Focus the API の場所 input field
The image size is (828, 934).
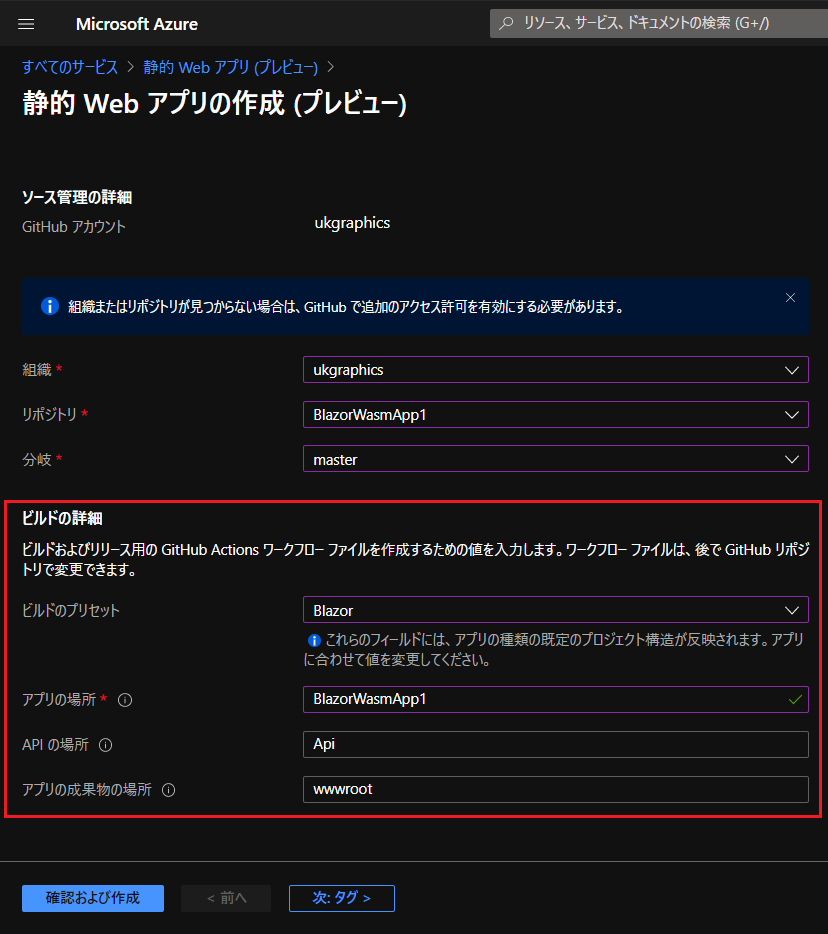(555, 745)
